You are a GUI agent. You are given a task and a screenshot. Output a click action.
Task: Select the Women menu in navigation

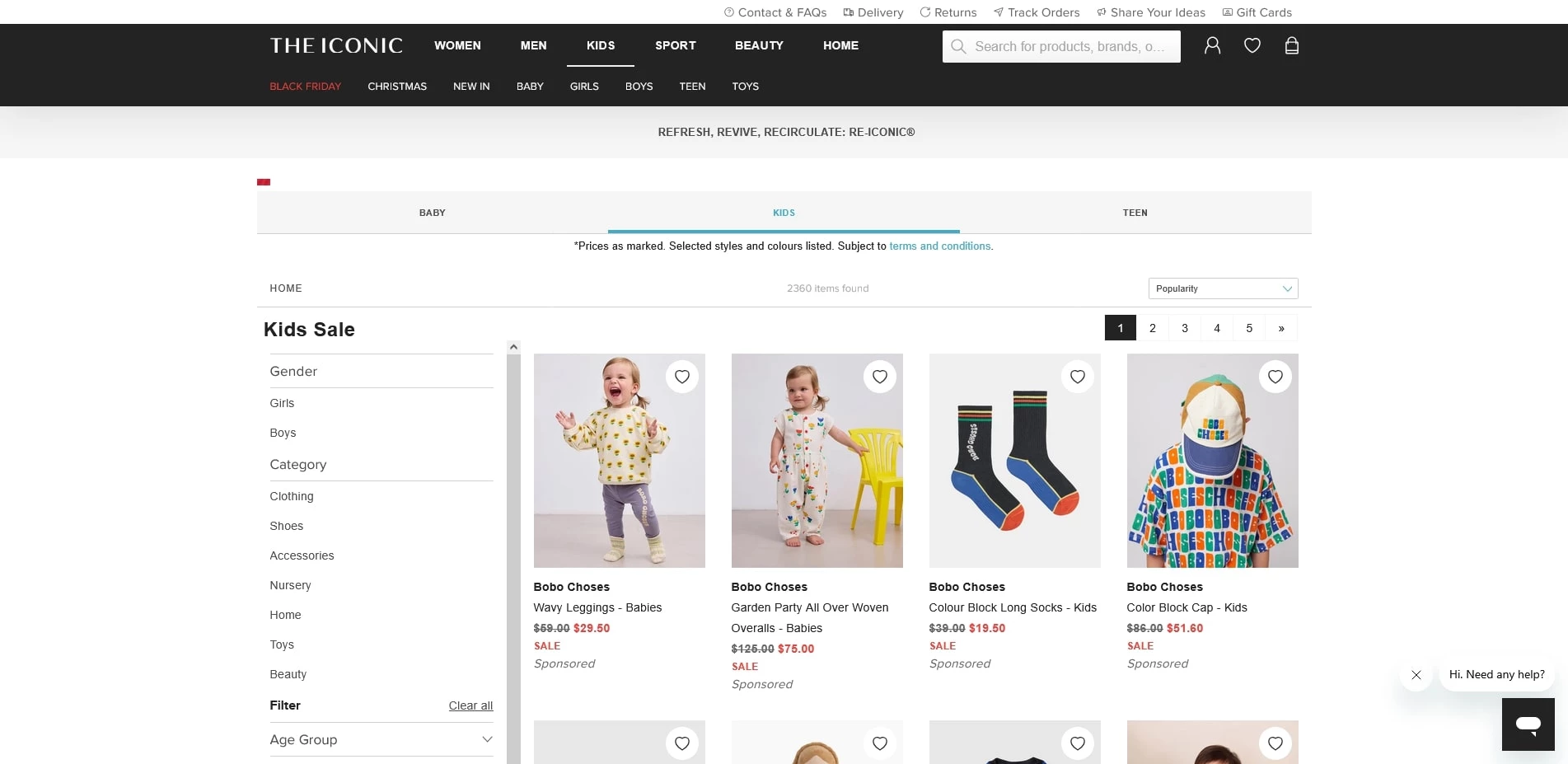pos(457,45)
